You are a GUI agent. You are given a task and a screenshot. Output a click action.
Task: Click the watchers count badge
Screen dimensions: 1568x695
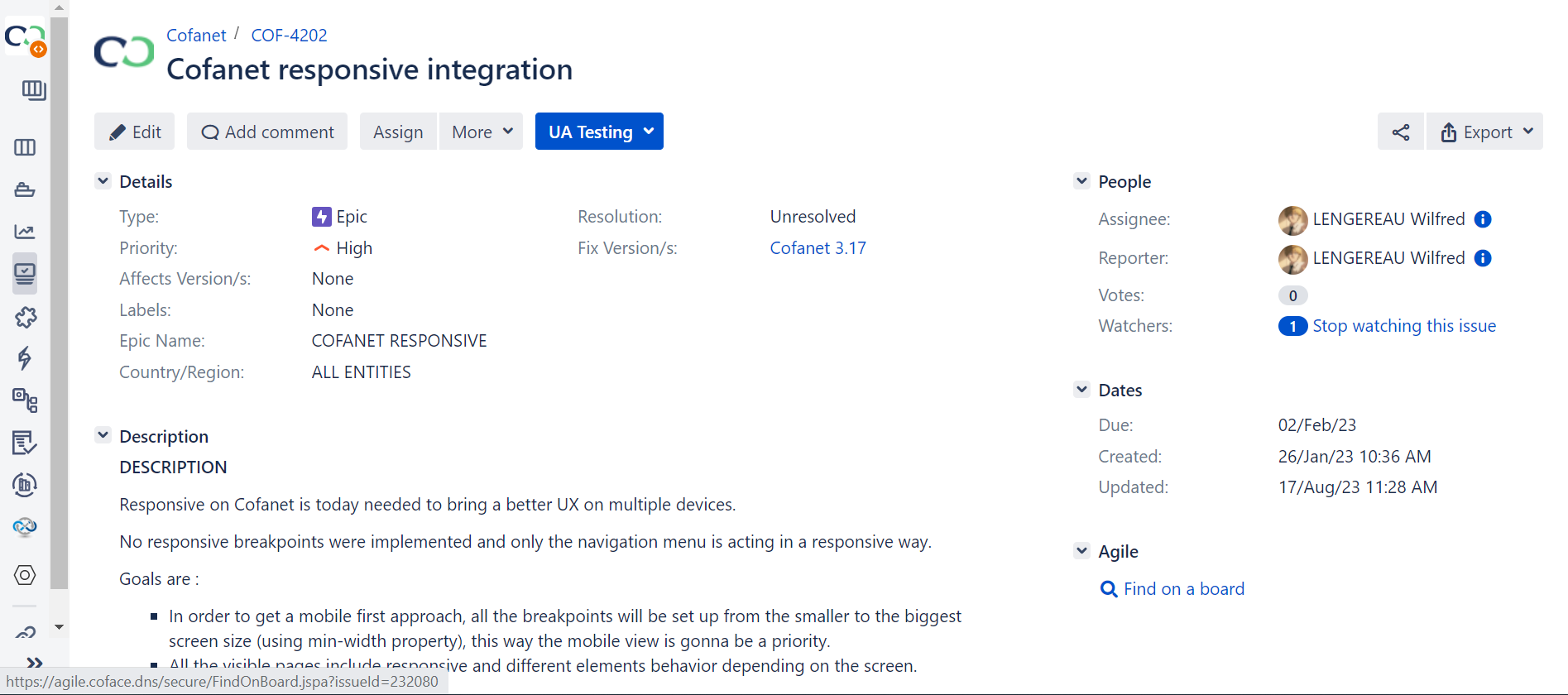1292,326
